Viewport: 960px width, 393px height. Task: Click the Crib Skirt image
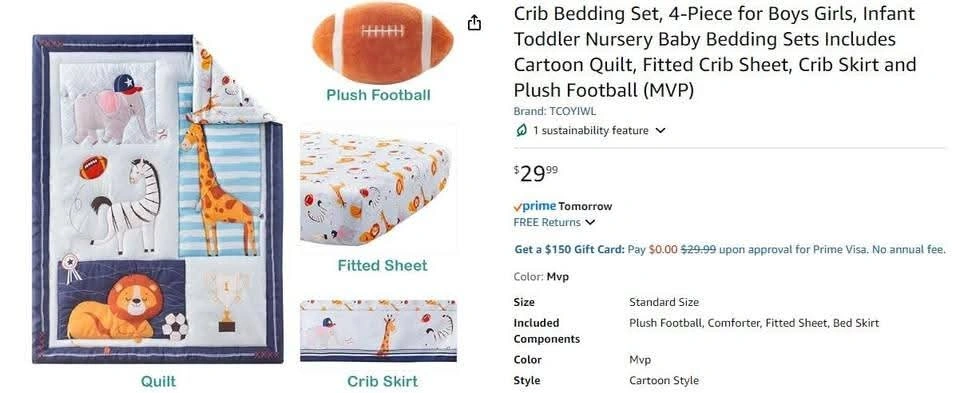(378, 331)
